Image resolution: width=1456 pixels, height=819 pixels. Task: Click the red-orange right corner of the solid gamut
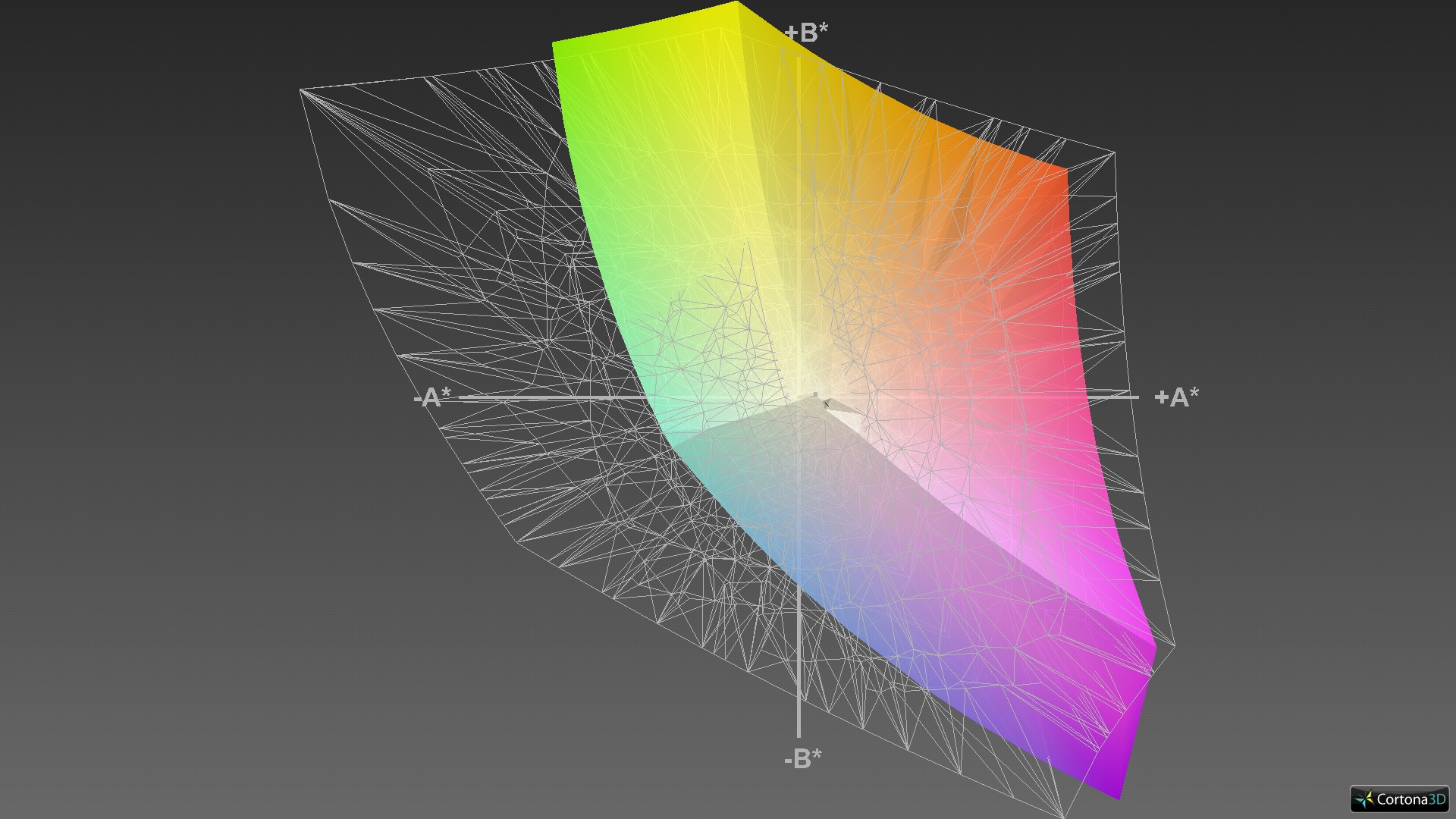click(x=1065, y=173)
